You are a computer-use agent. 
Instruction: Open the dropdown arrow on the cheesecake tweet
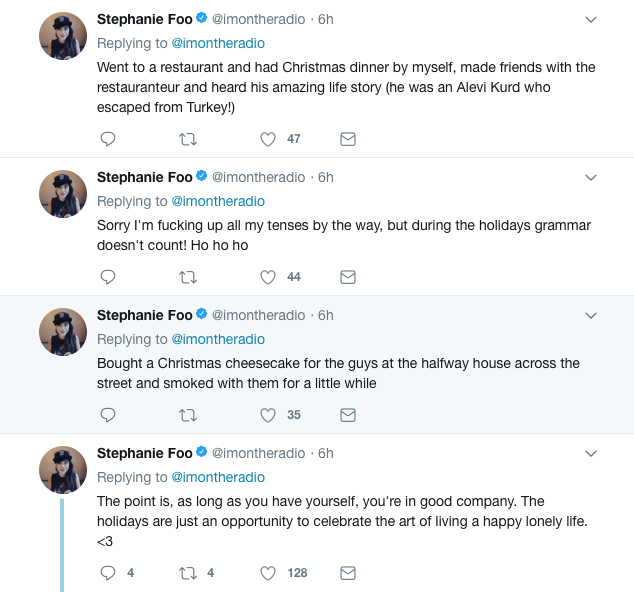(591, 315)
